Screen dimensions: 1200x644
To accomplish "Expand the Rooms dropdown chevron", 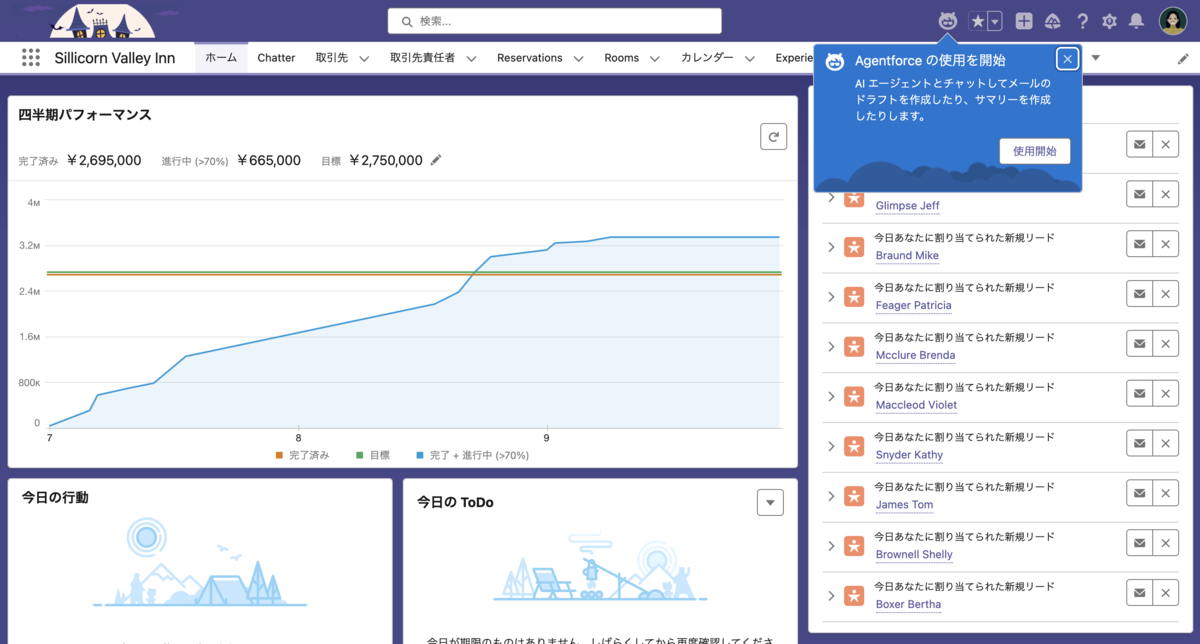I will click(656, 59).
